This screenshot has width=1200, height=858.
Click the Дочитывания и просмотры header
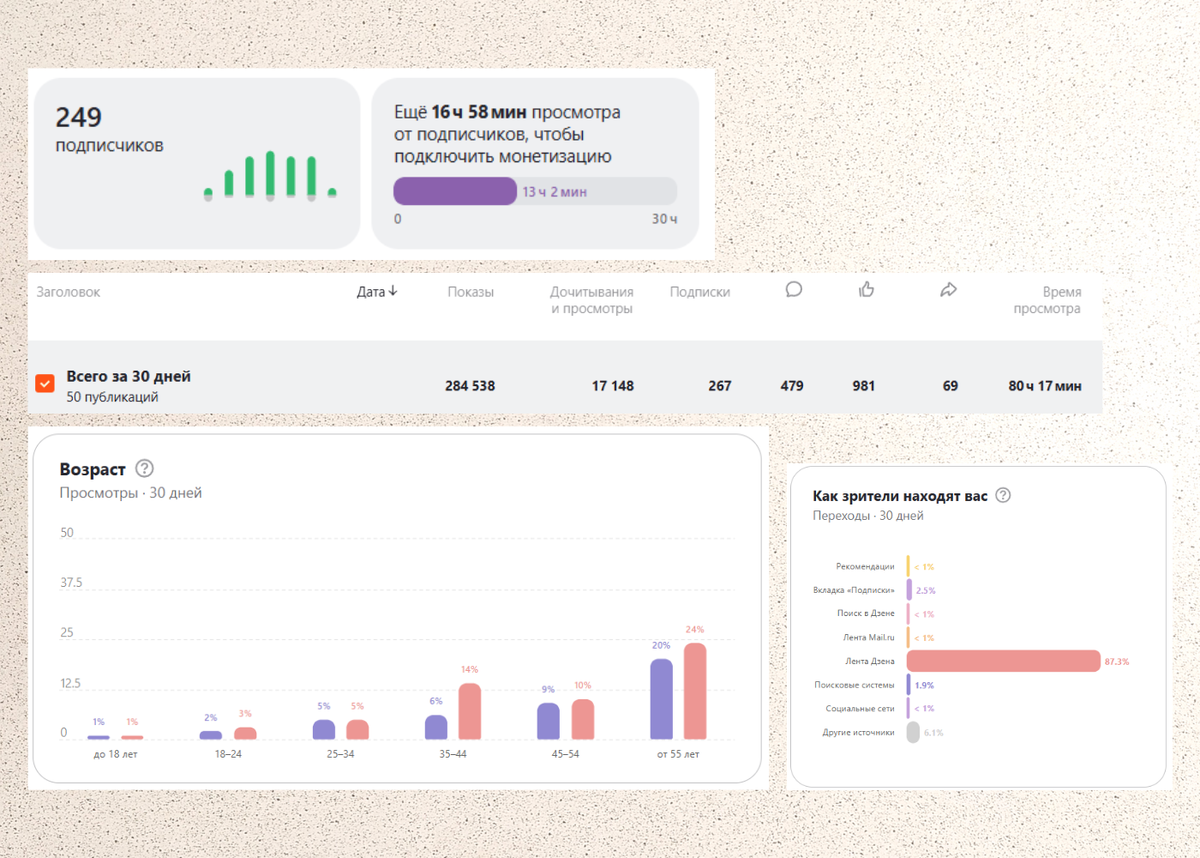pyautogui.click(x=591, y=300)
